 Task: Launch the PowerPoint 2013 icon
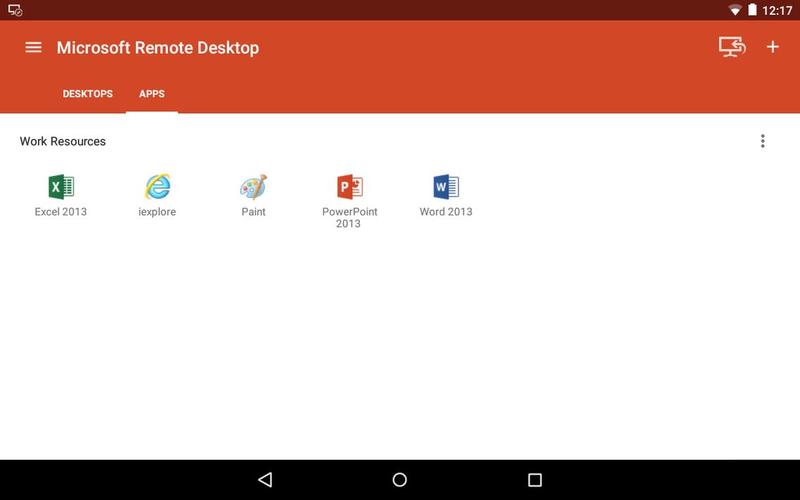click(349, 187)
